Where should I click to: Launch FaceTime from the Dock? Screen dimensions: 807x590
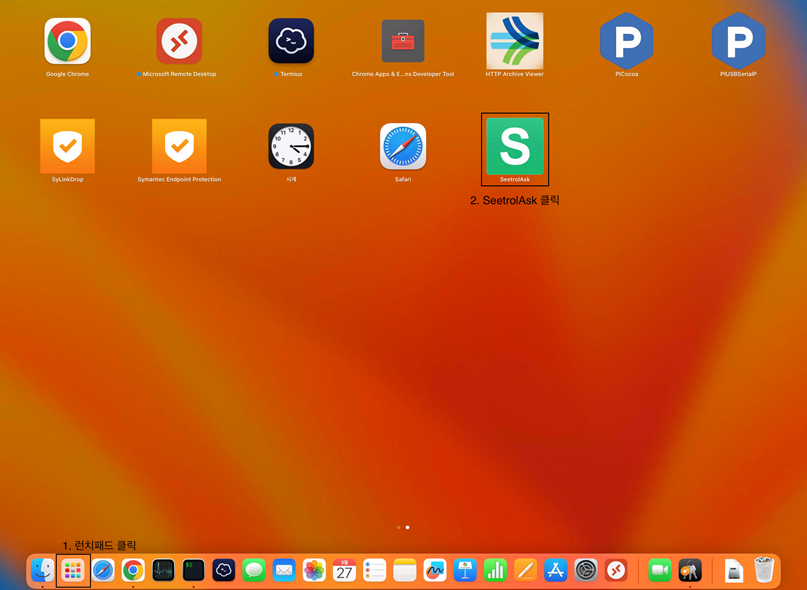click(x=659, y=570)
